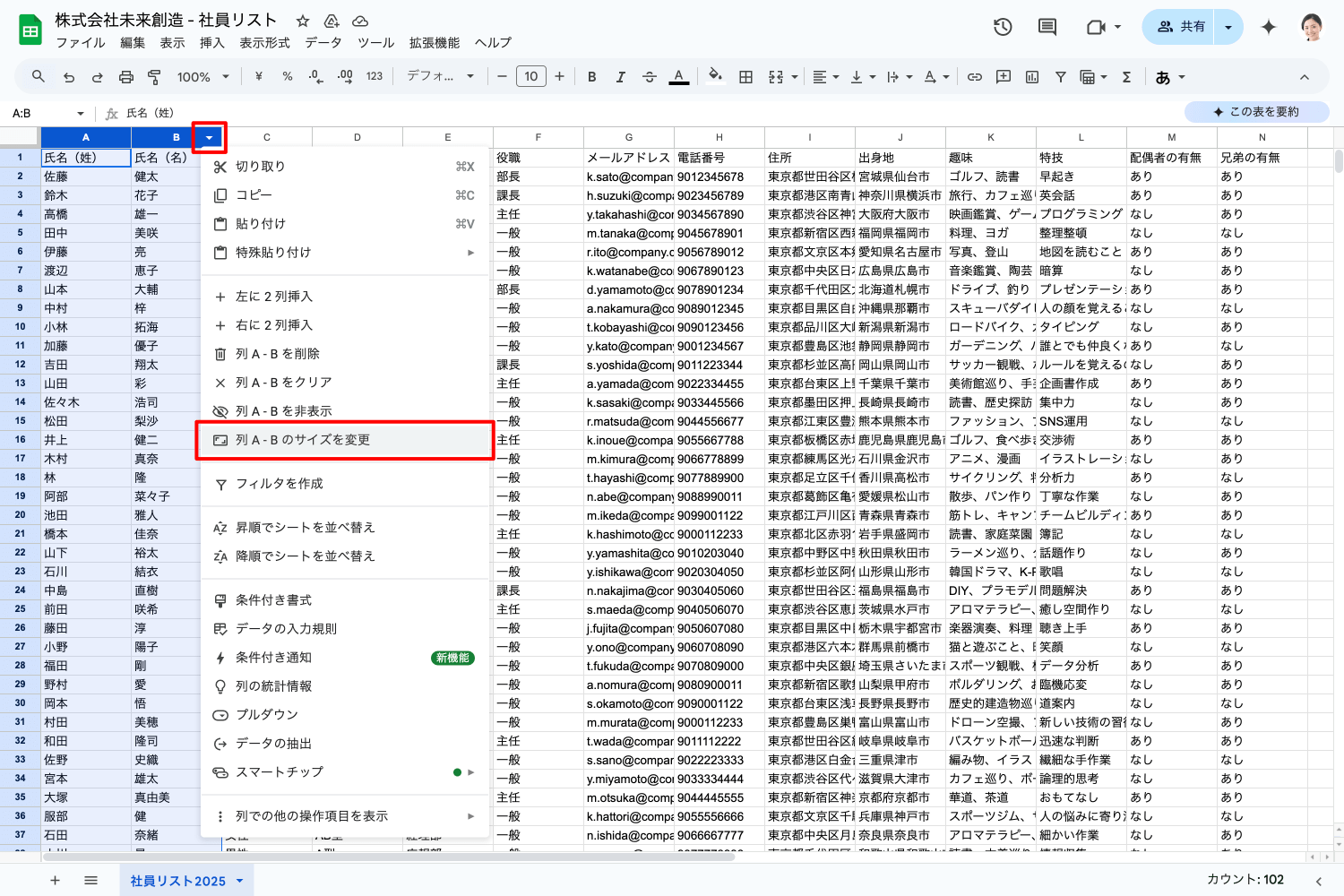Toggle italic formatting
1344x896 pixels.
tap(620, 77)
